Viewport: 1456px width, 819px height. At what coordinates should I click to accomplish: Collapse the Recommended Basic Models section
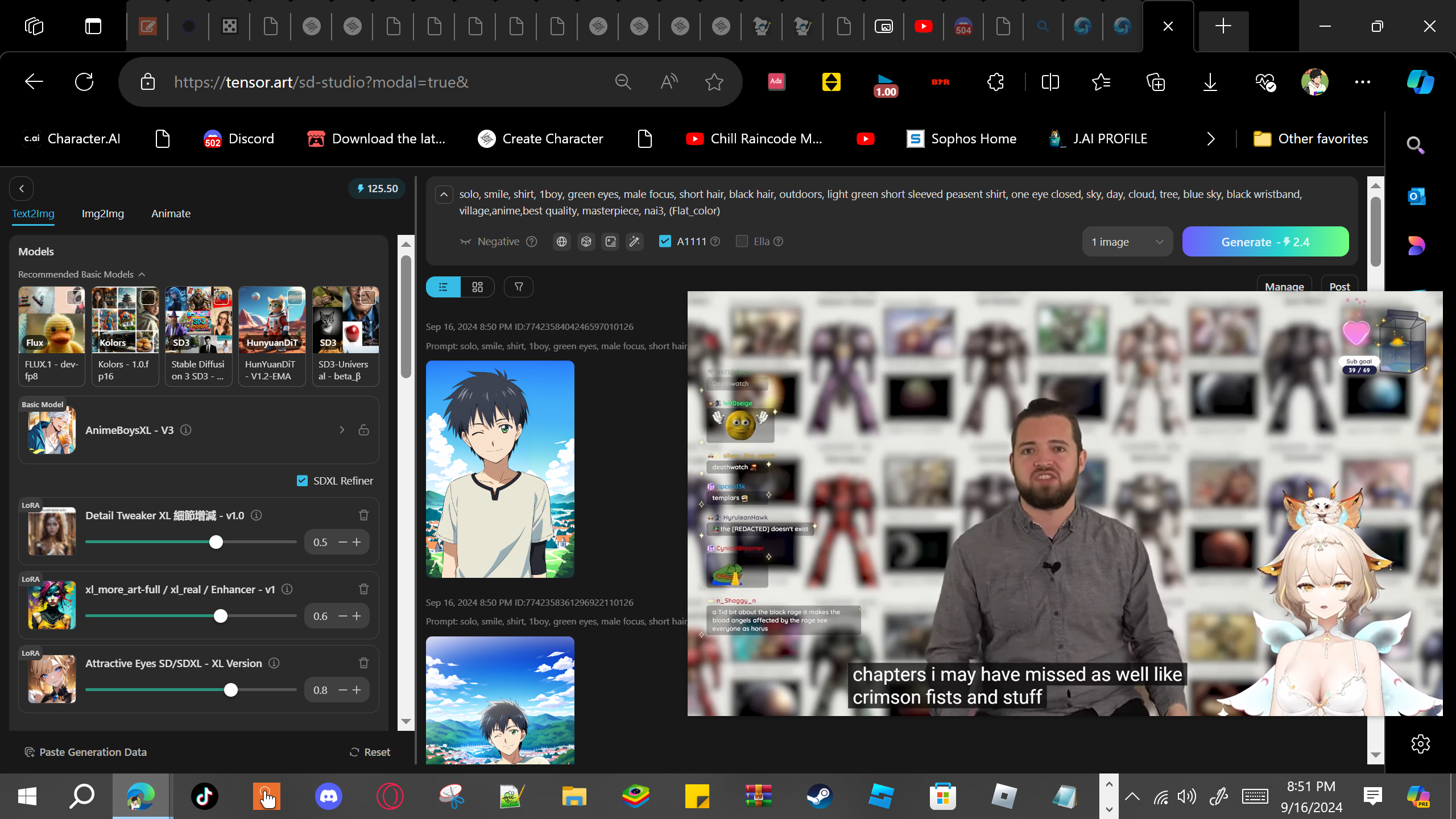(142, 275)
